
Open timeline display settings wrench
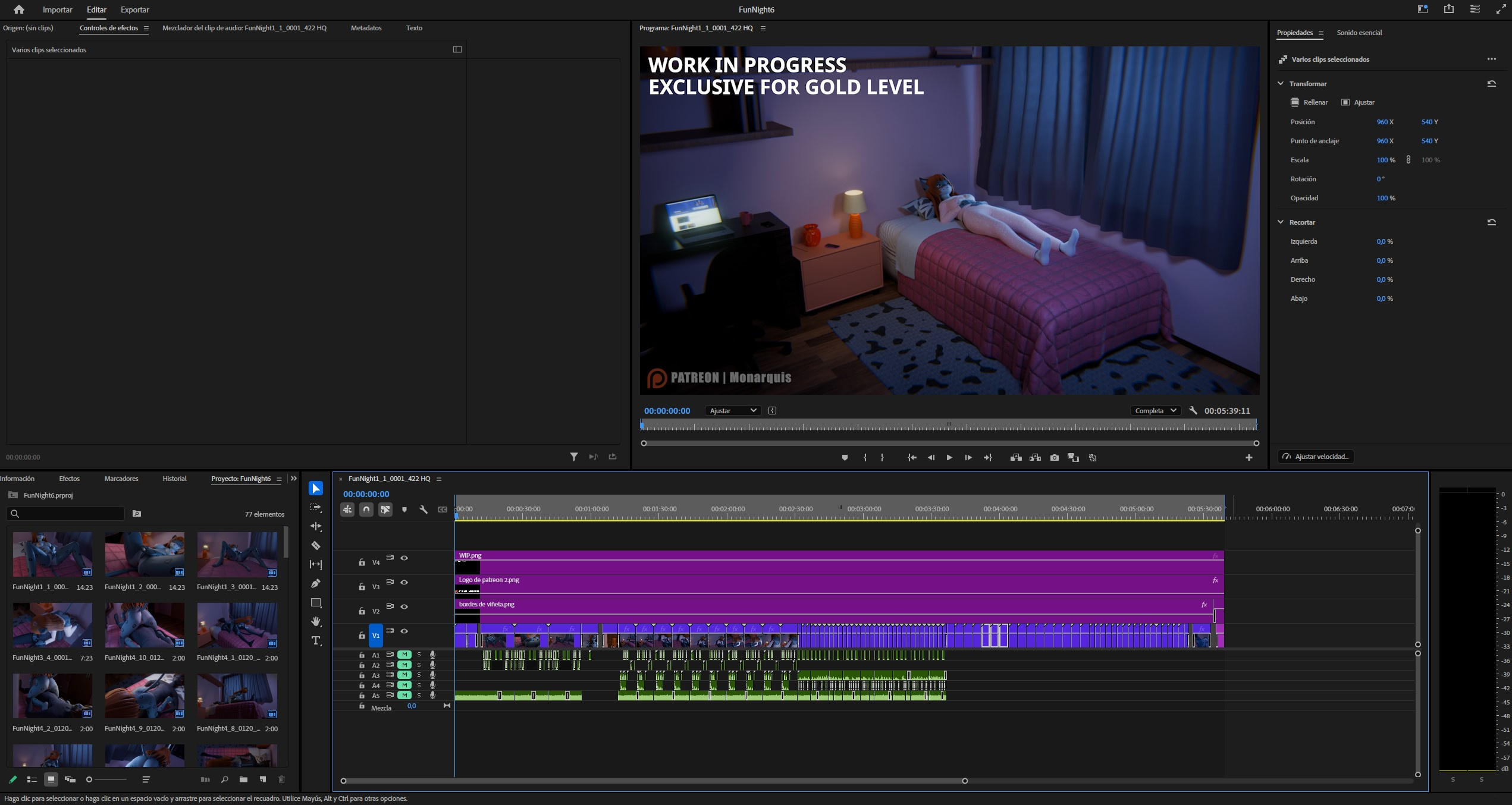(424, 510)
